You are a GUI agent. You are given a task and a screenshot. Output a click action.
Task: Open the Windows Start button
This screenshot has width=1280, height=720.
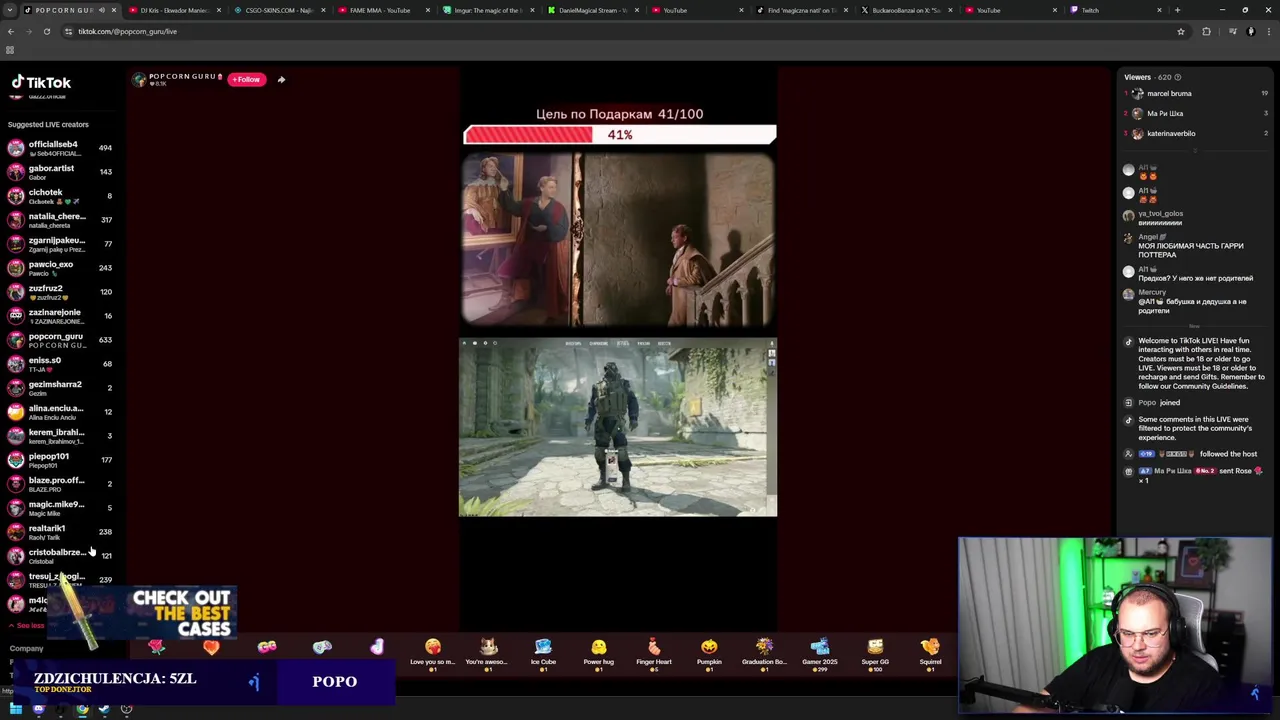click(x=16, y=709)
